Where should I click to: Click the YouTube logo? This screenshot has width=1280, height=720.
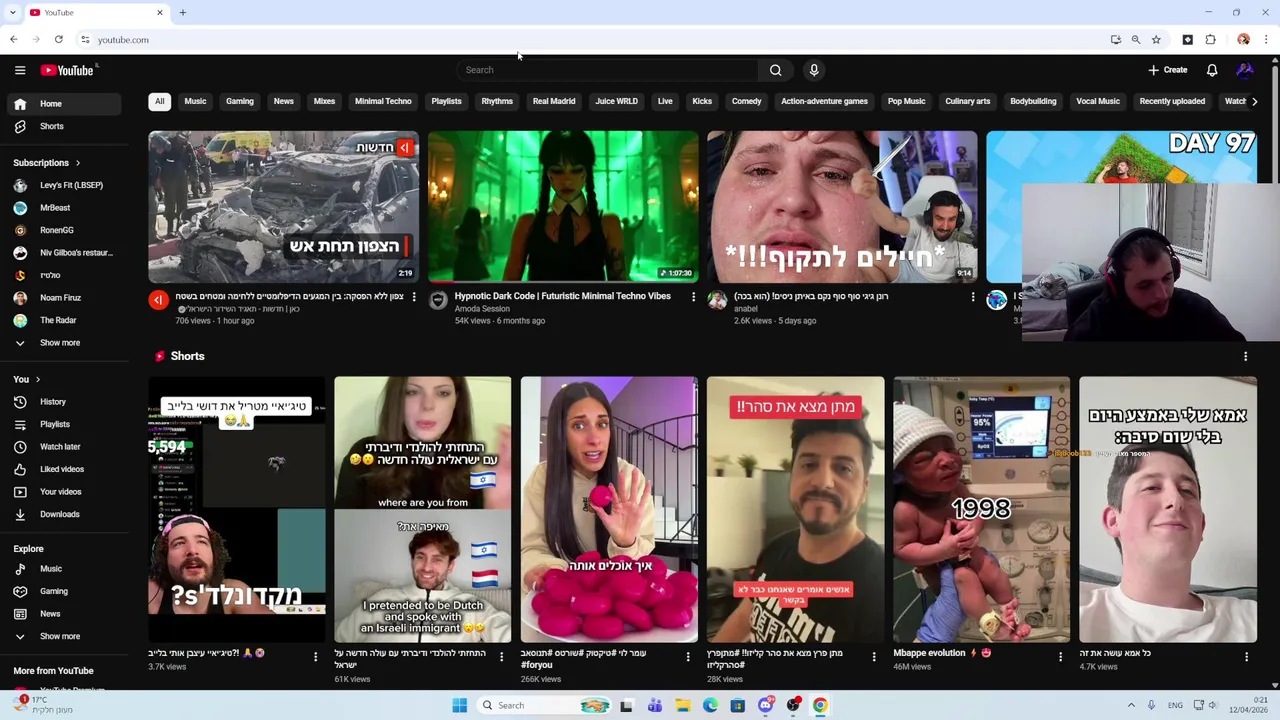pos(67,70)
